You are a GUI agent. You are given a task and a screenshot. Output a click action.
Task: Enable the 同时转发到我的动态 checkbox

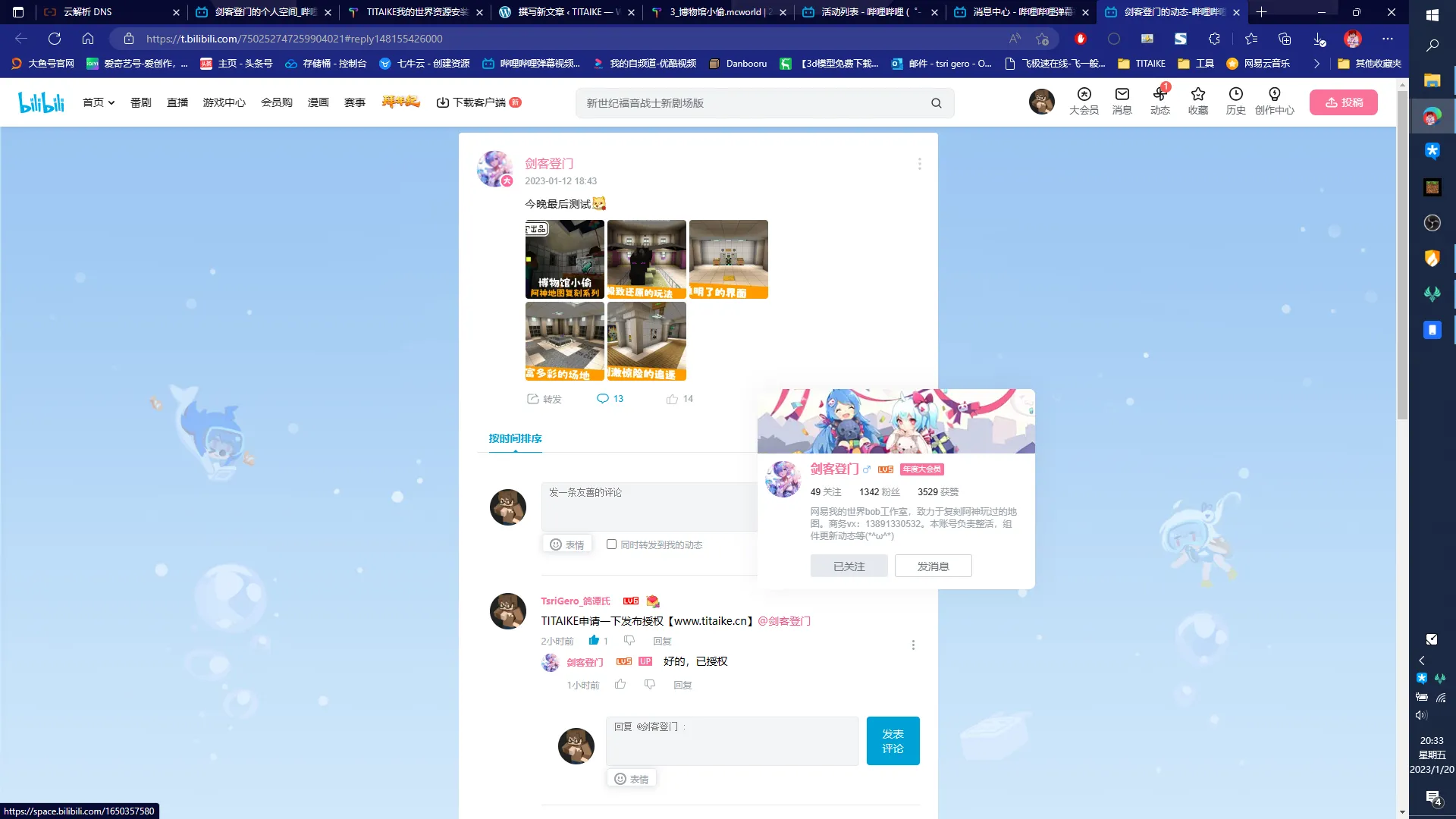(x=611, y=544)
